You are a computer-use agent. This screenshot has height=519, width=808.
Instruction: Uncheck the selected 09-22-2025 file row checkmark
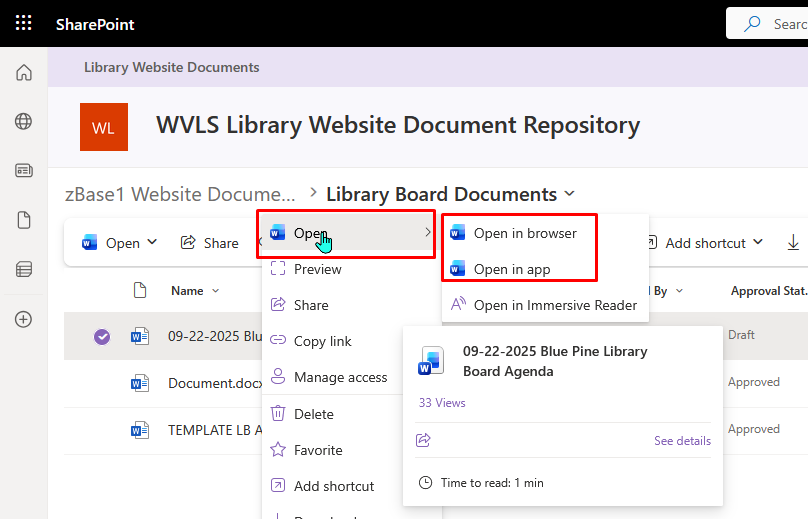[x=102, y=337]
